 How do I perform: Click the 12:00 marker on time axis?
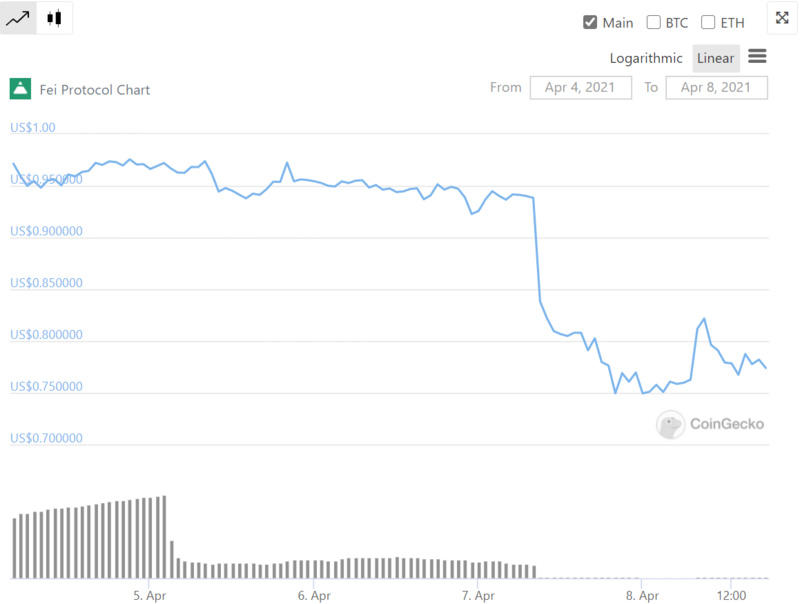(731, 595)
